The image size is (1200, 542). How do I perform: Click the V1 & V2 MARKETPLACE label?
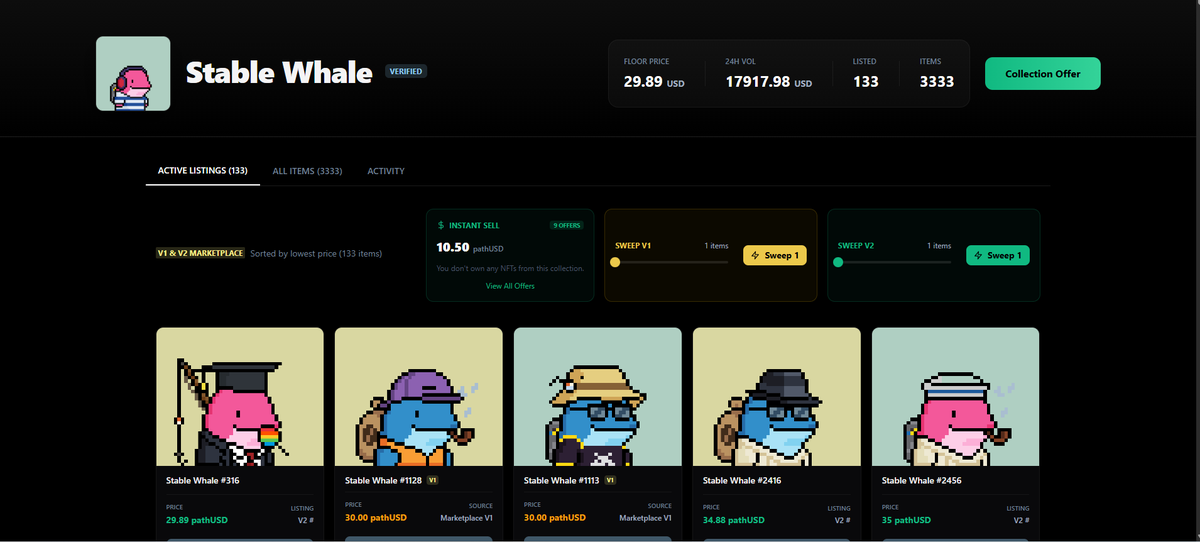[x=201, y=253]
